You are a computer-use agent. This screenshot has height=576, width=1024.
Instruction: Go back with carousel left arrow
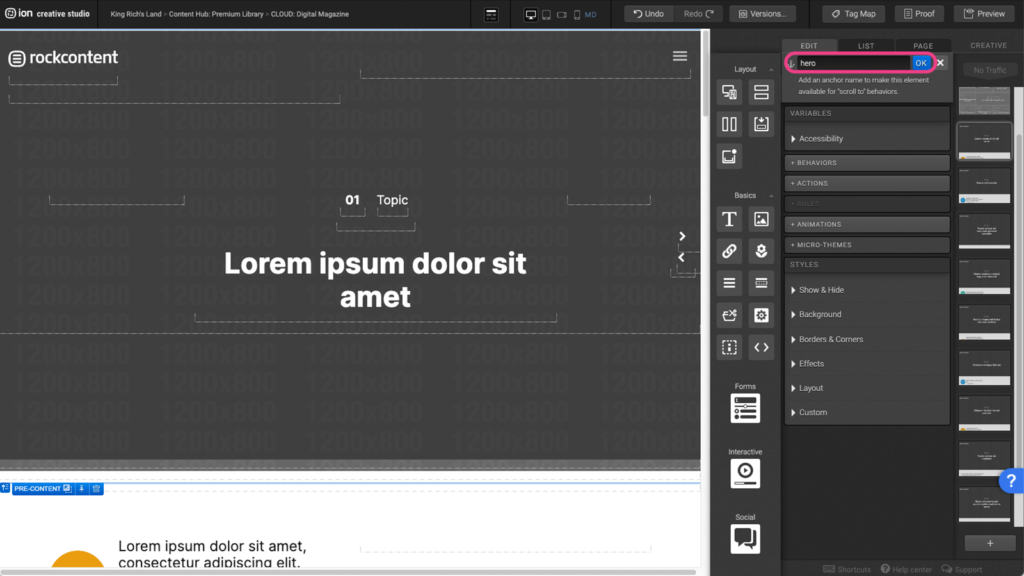pyautogui.click(x=682, y=258)
